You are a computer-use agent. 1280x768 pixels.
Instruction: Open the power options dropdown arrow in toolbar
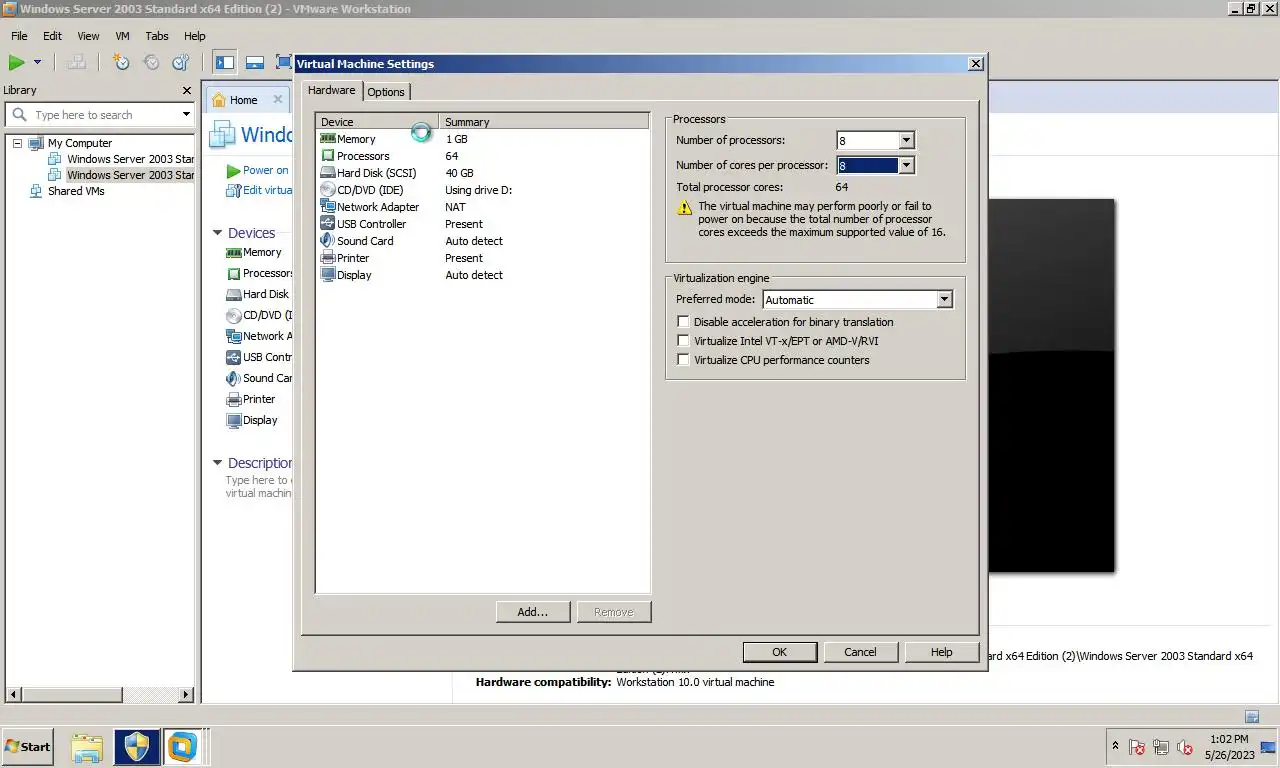point(37,62)
